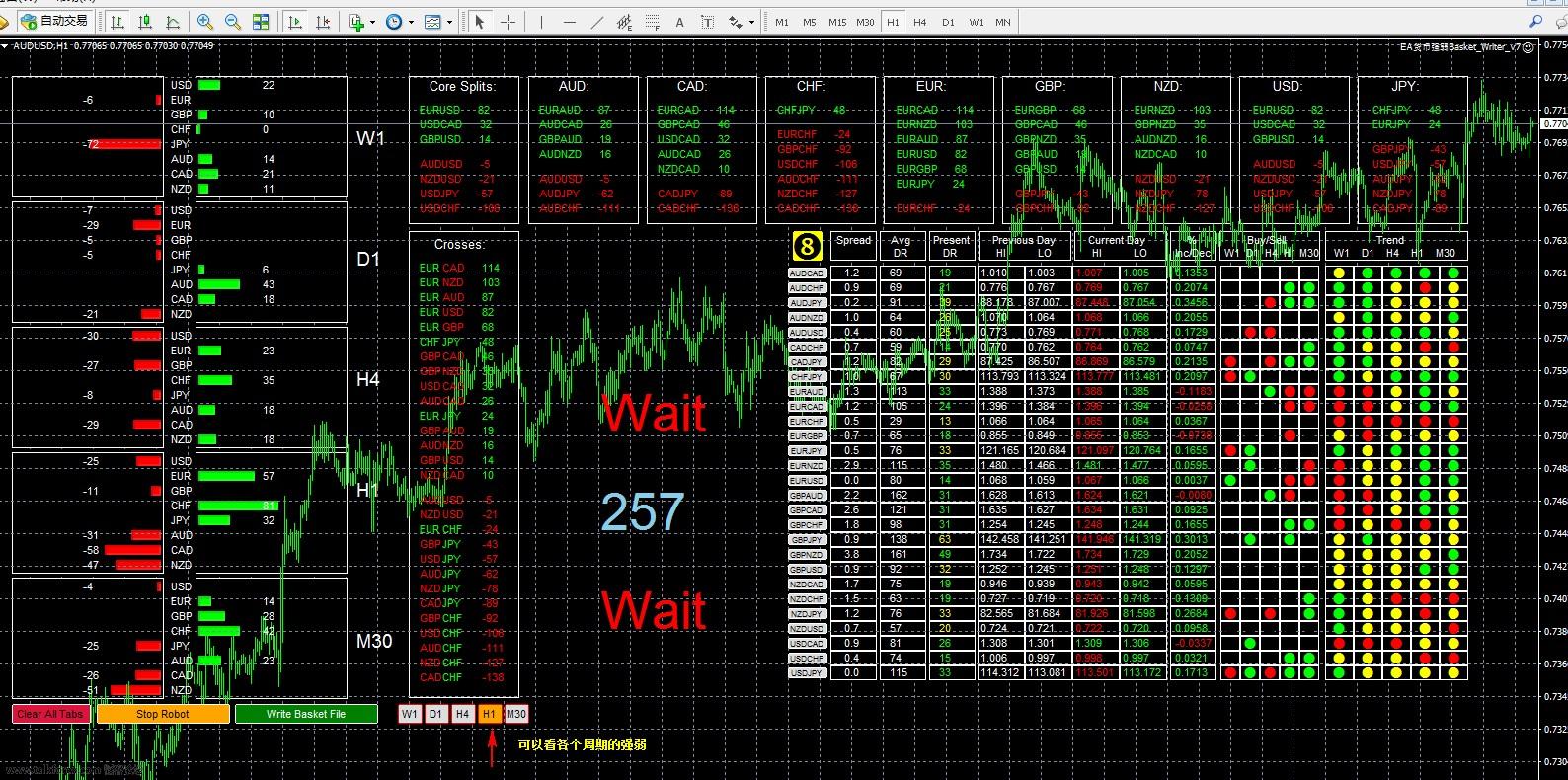
Task: Expand the templates dropdown arrow
Action: [x=449, y=22]
